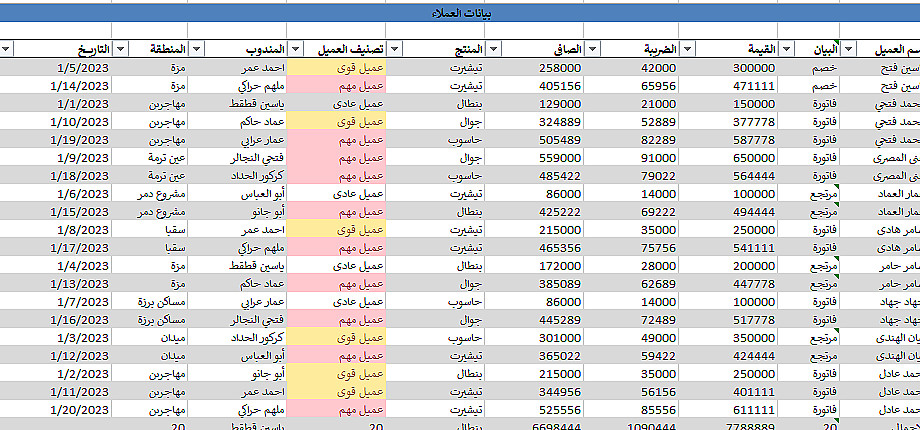The width and height of the screenshot is (920, 430).
Task: Select the cell مشروع دمر dated 1/6/2023
Action: [150, 194]
